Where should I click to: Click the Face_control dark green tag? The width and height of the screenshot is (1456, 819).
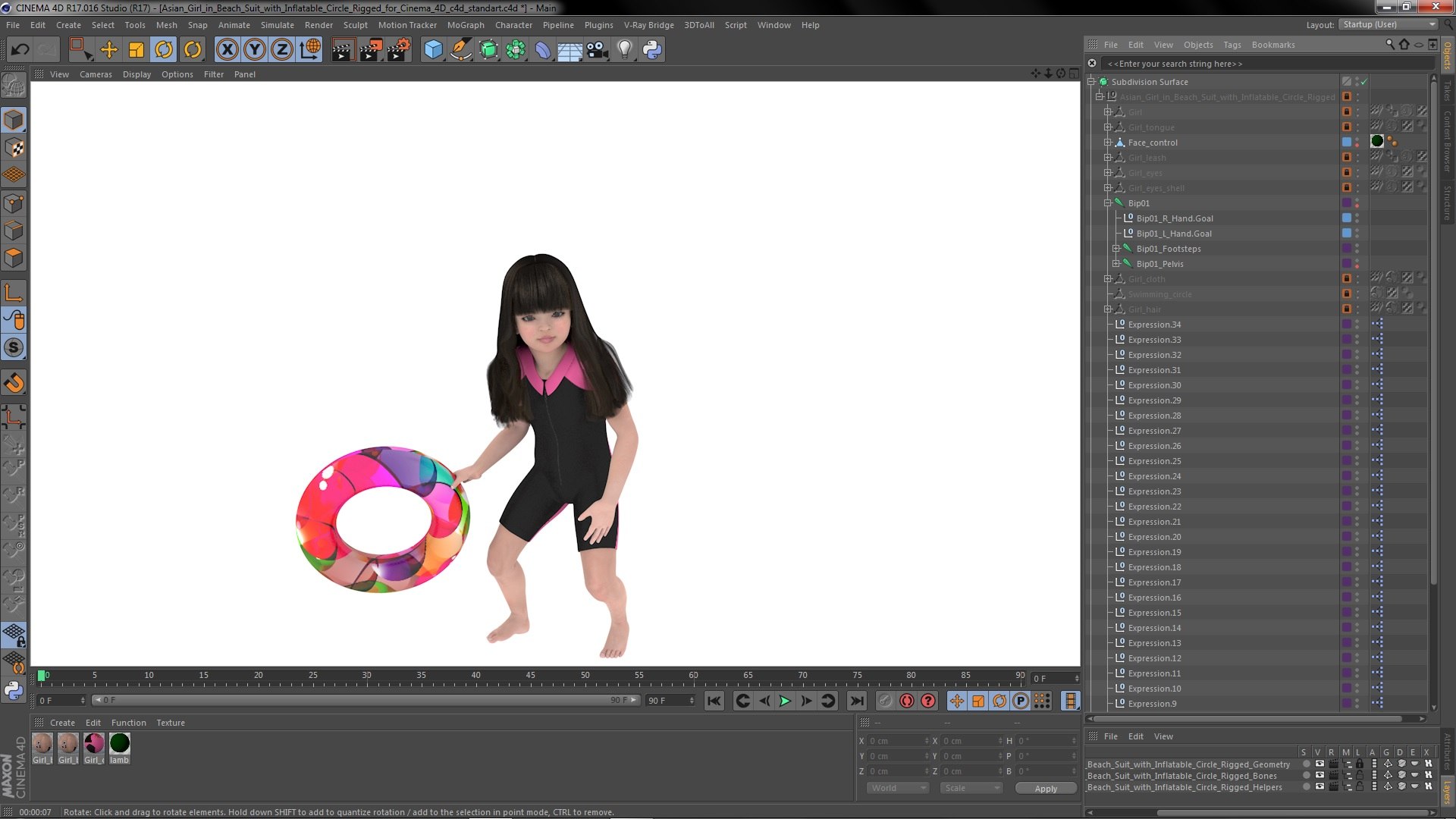tap(1377, 141)
